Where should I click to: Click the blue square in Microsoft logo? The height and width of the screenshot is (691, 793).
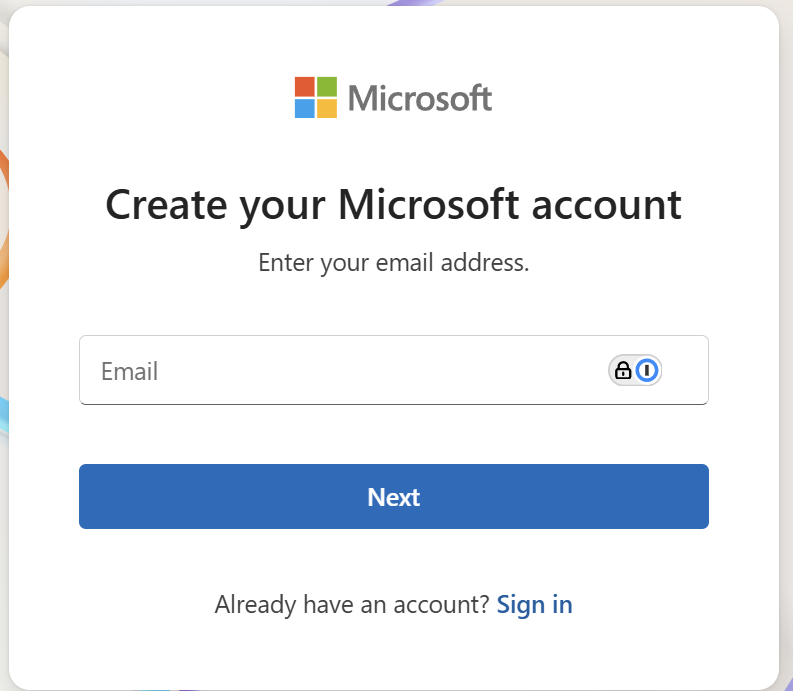[305, 108]
